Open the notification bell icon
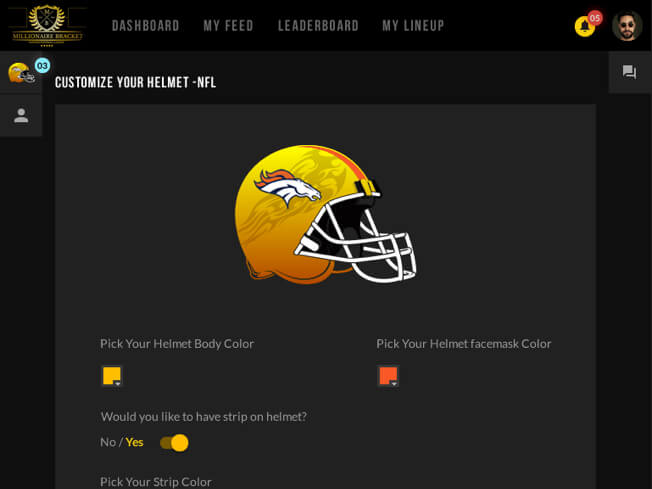This screenshot has width=652, height=489. tap(585, 27)
